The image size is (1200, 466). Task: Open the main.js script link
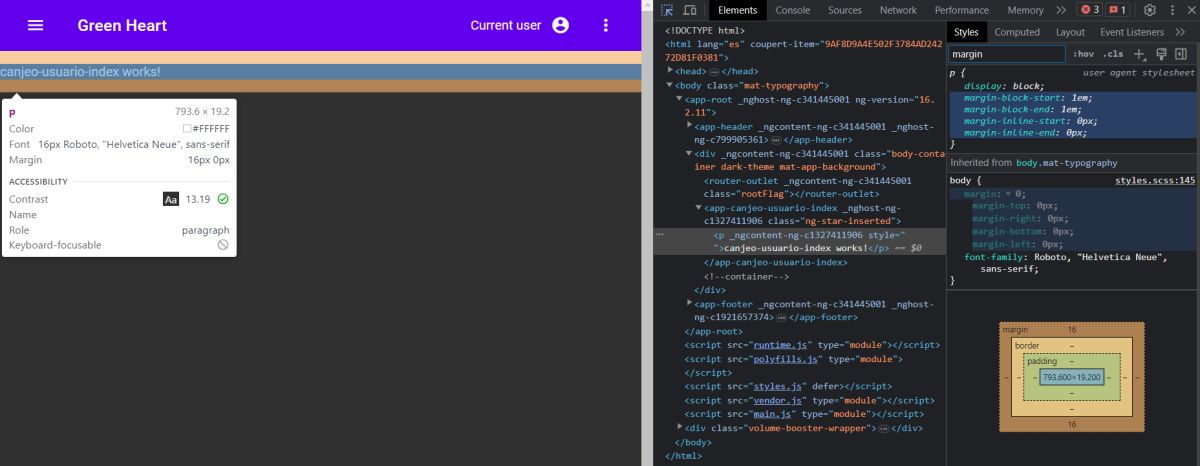774,414
